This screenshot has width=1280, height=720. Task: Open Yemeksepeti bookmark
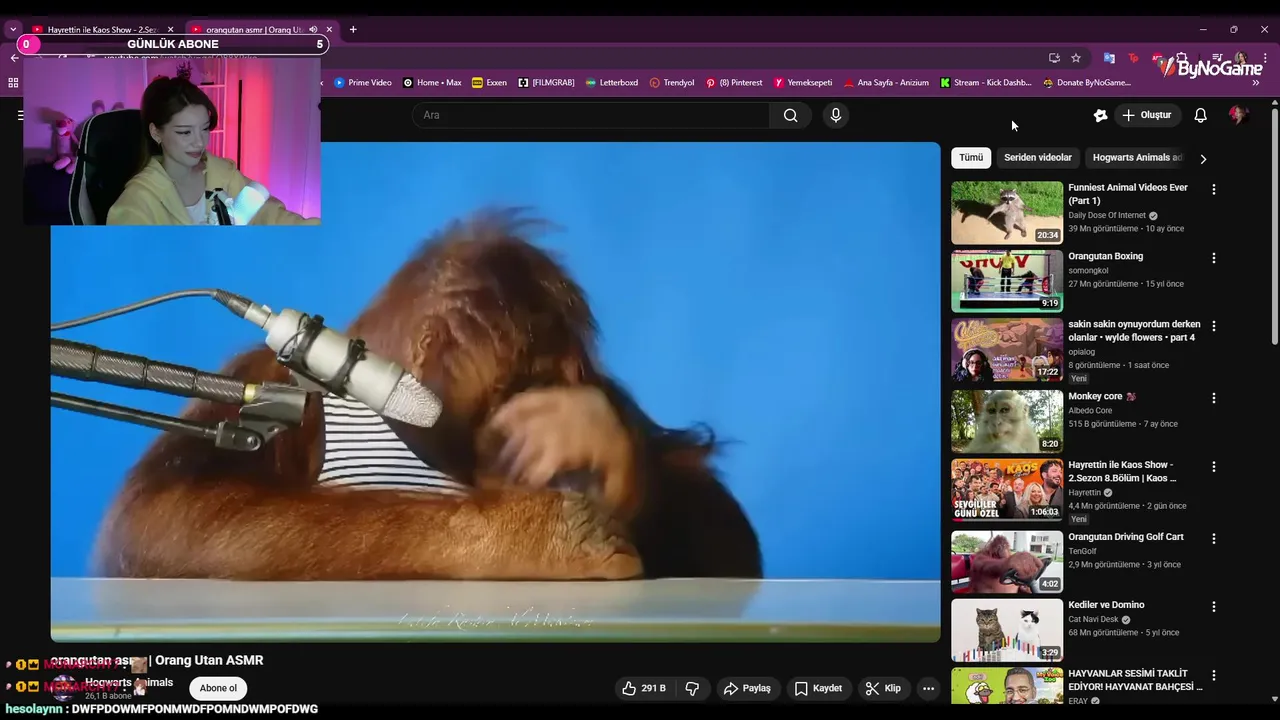click(803, 83)
